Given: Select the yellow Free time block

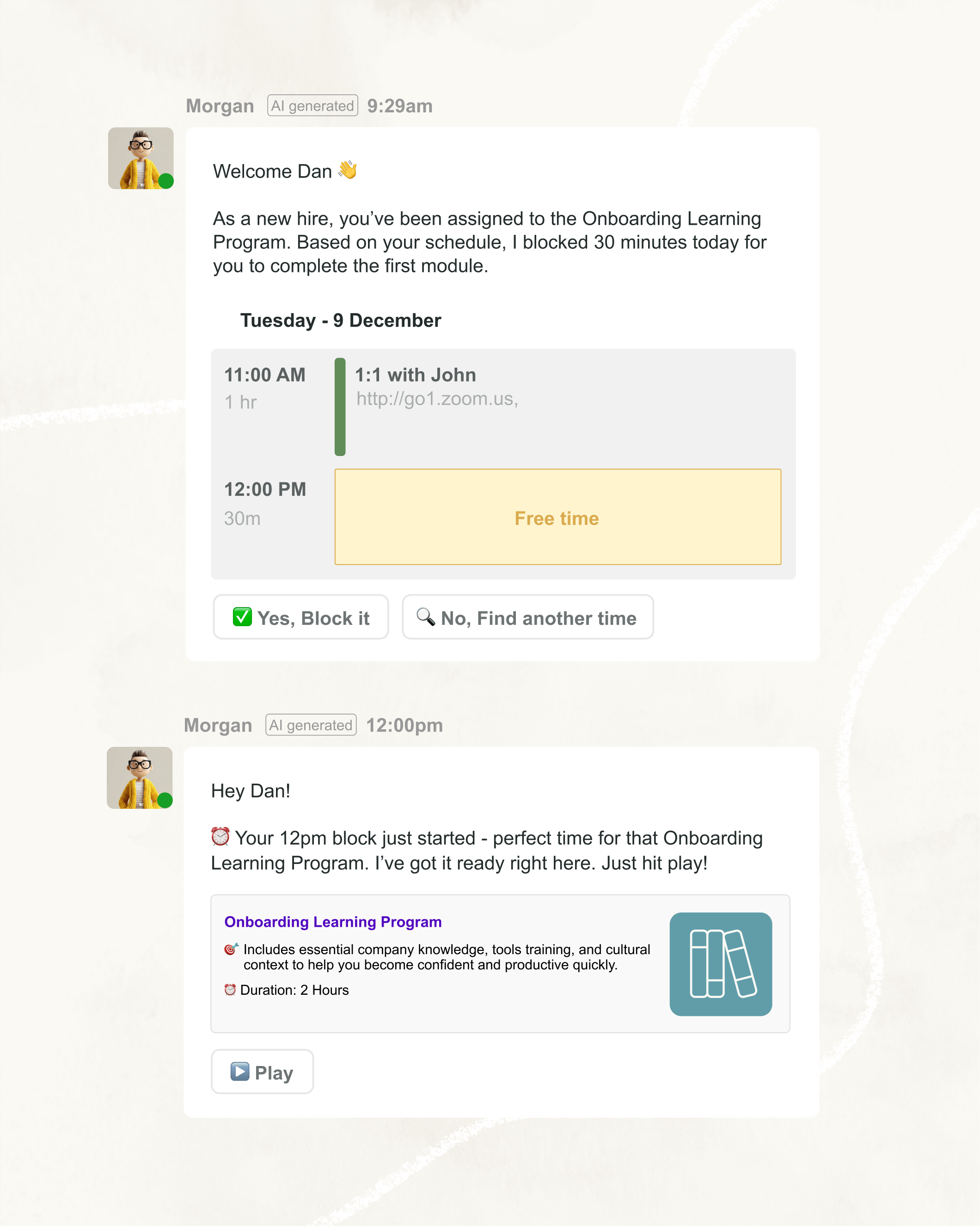Looking at the screenshot, I should click(557, 517).
